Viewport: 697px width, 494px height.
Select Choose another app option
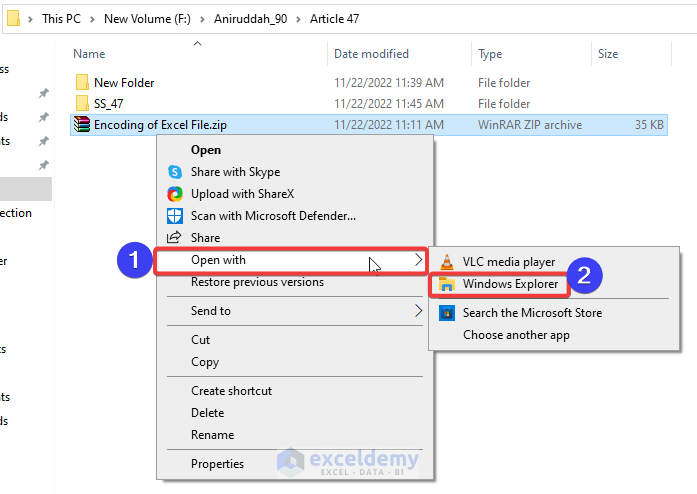[516, 335]
